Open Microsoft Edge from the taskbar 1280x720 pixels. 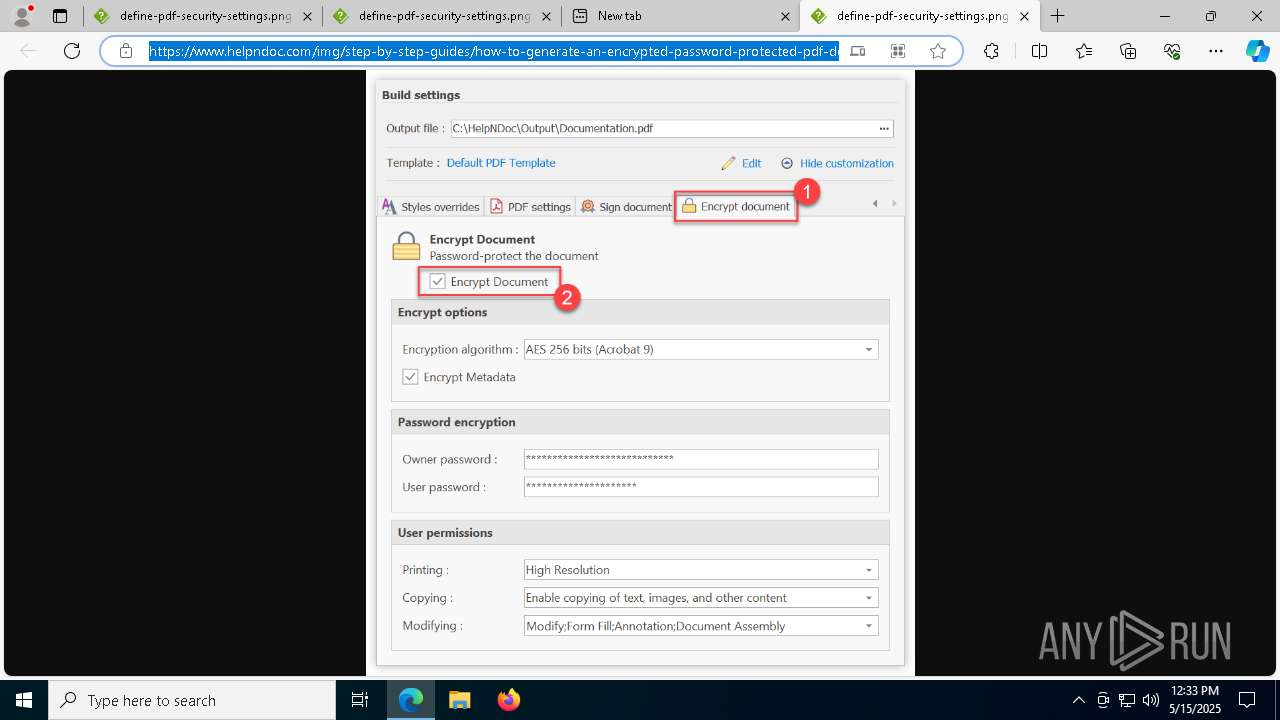coord(411,700)
